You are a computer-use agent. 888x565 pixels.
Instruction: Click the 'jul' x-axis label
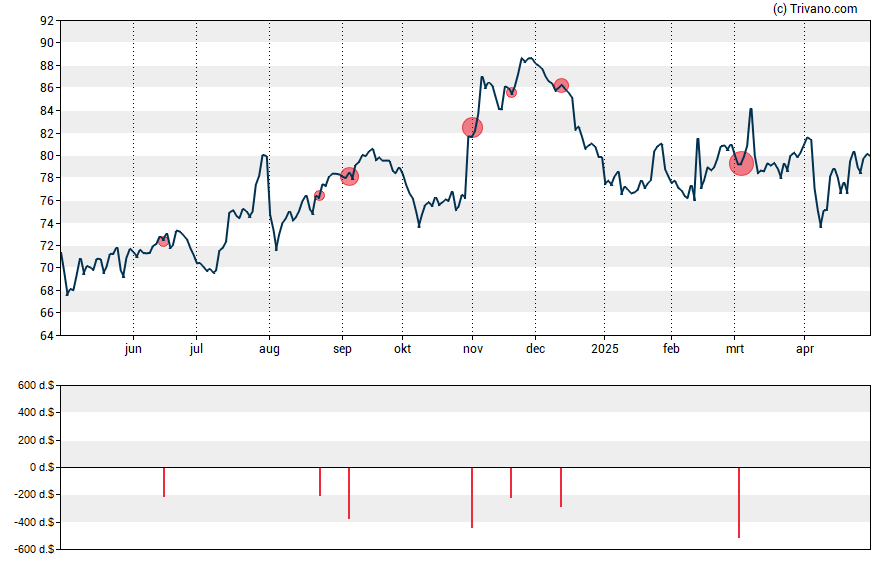tap(196, 349)
